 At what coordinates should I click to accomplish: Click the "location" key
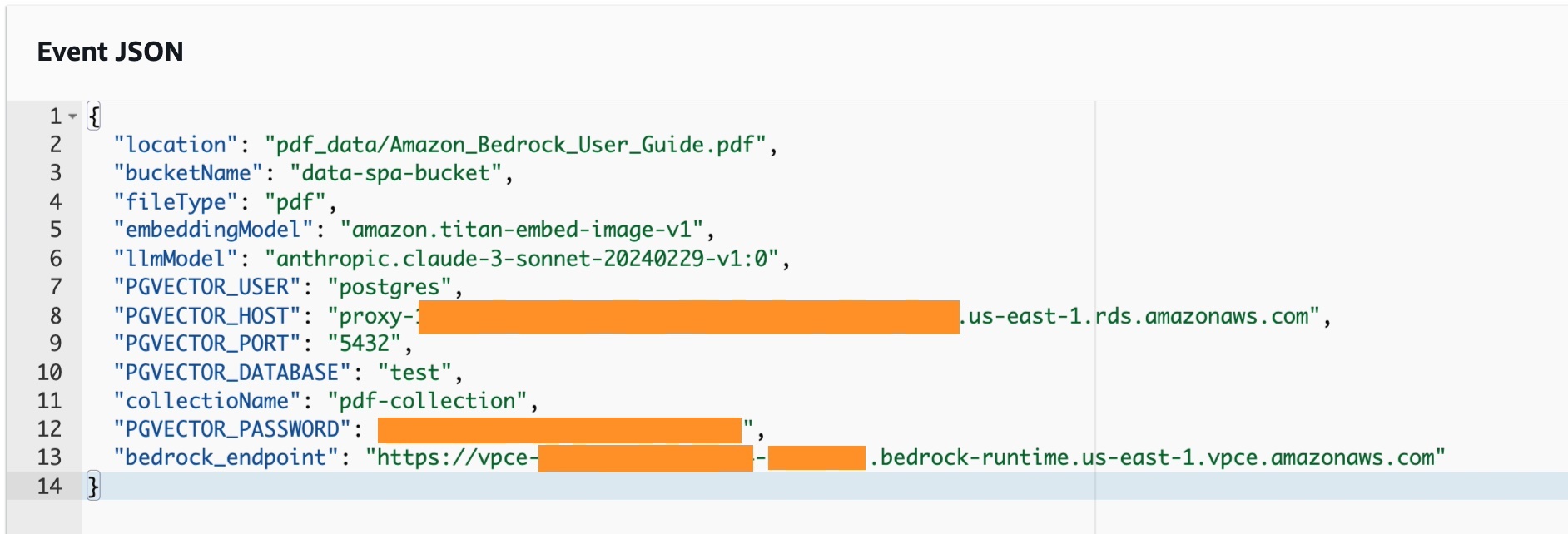click(176, 145)
